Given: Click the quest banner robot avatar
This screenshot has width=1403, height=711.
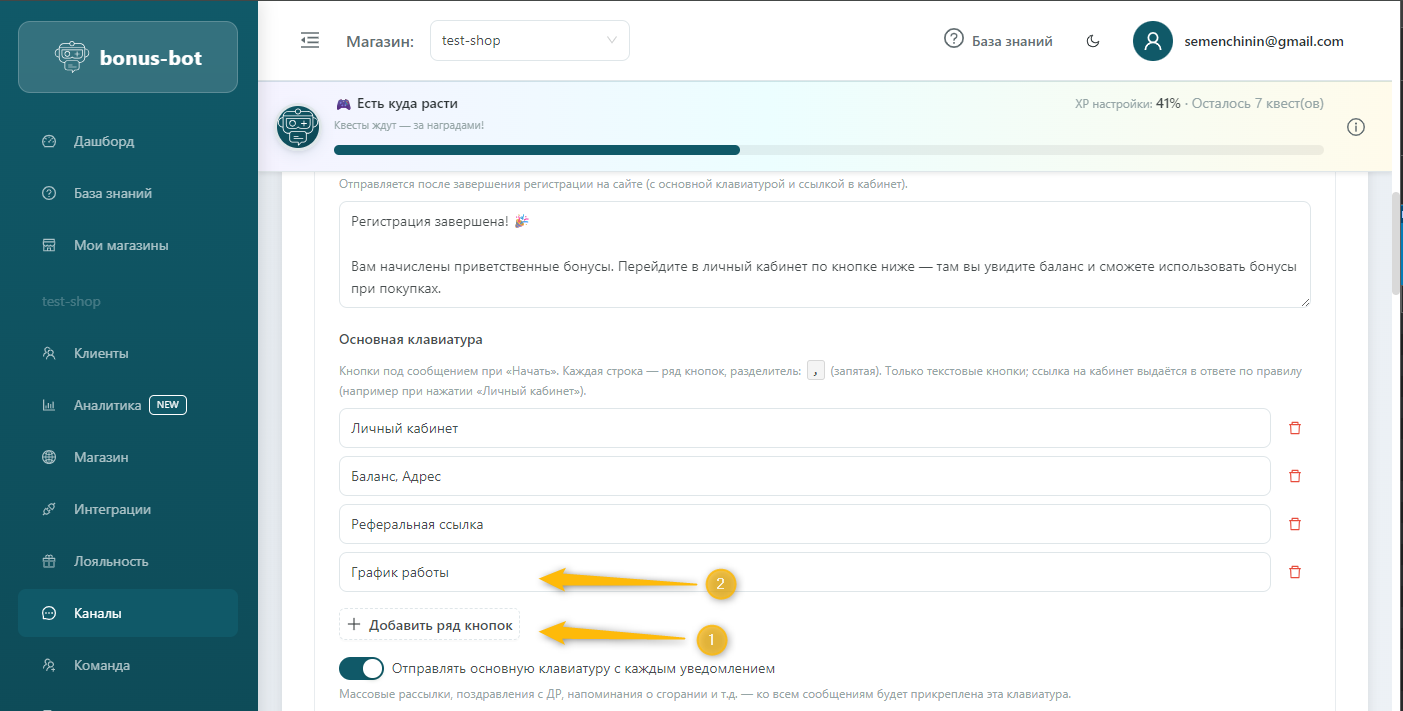Looking at the screenshot, I should (x=298, y=127).
